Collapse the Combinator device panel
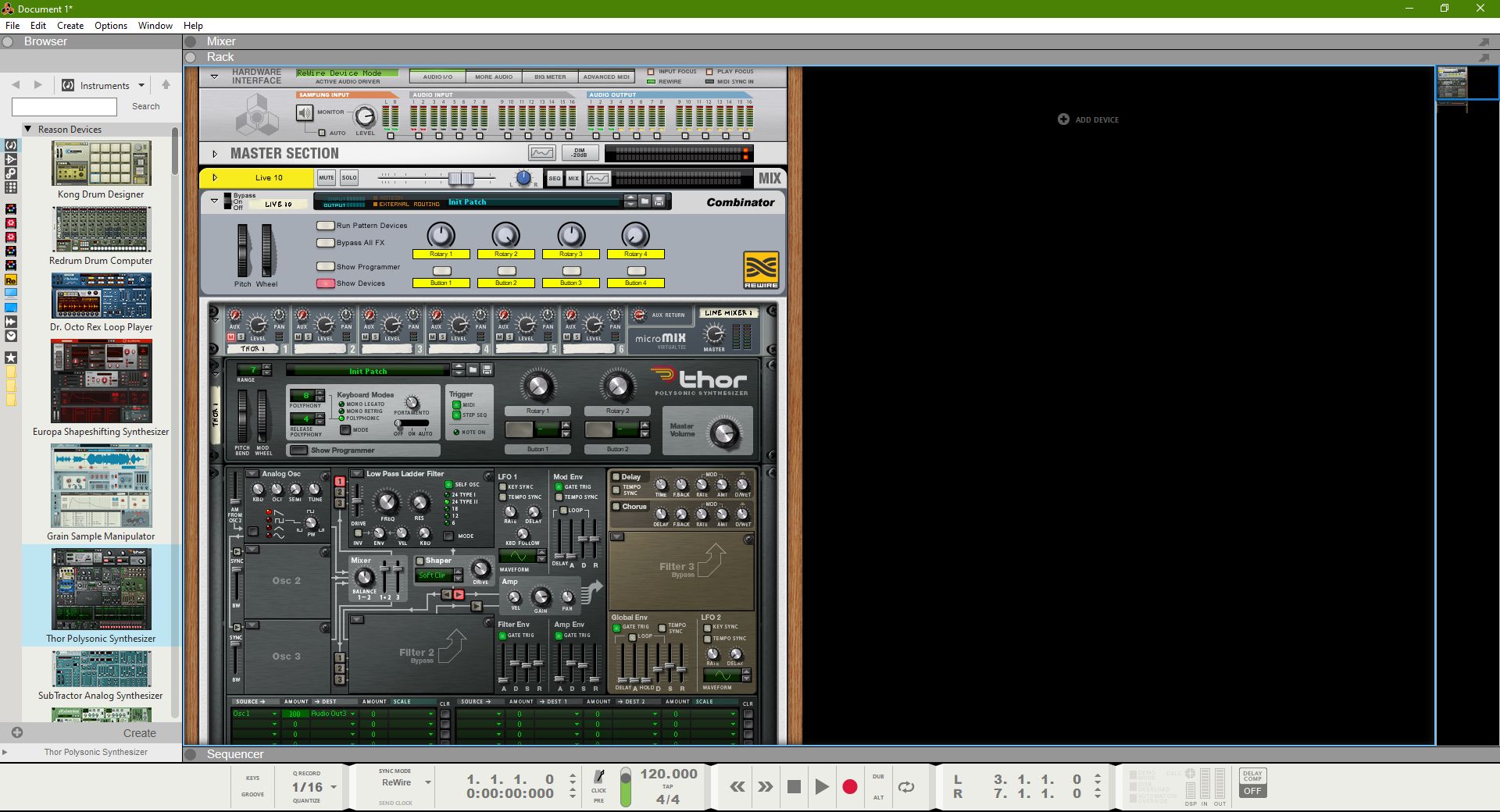Screen dimensions: 1500x812 [214, 201]
